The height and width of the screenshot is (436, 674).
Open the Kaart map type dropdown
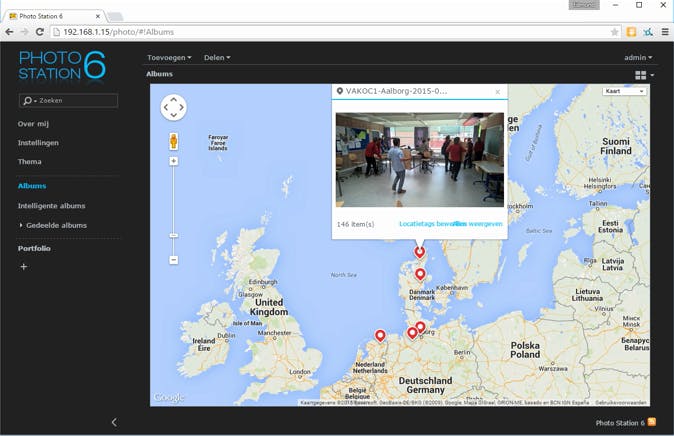(x=624, y=91)
